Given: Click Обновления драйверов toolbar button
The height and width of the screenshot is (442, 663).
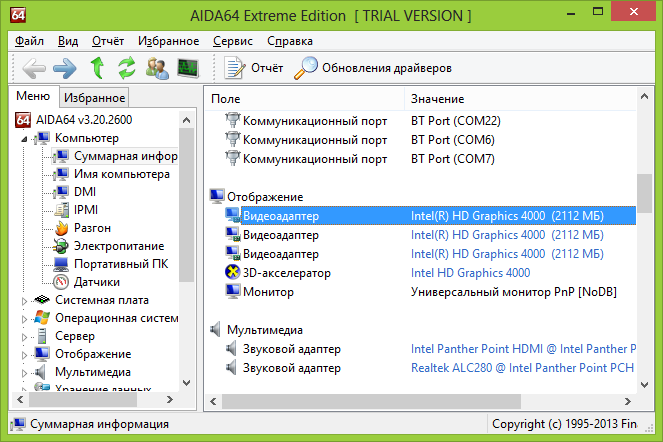Looking at the screenshot, I should pos(373,68).
